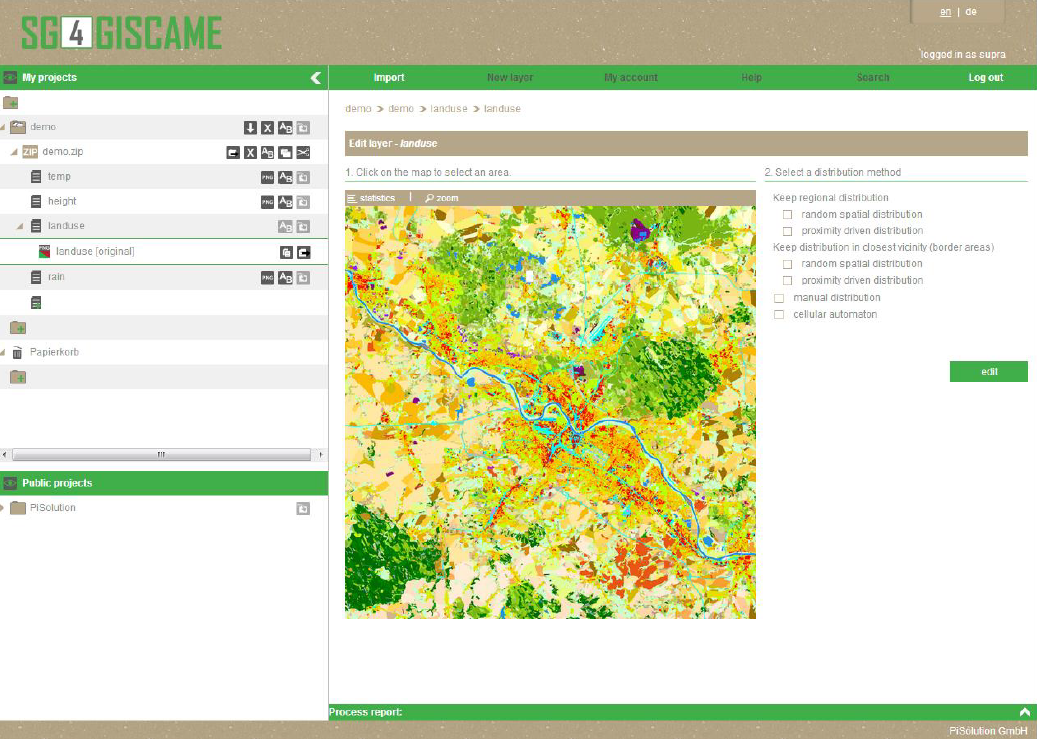Toggle the Papierkorb tree node triangle
The height and width of the screenshot is (739, 1037).
(x=3, y=353)
